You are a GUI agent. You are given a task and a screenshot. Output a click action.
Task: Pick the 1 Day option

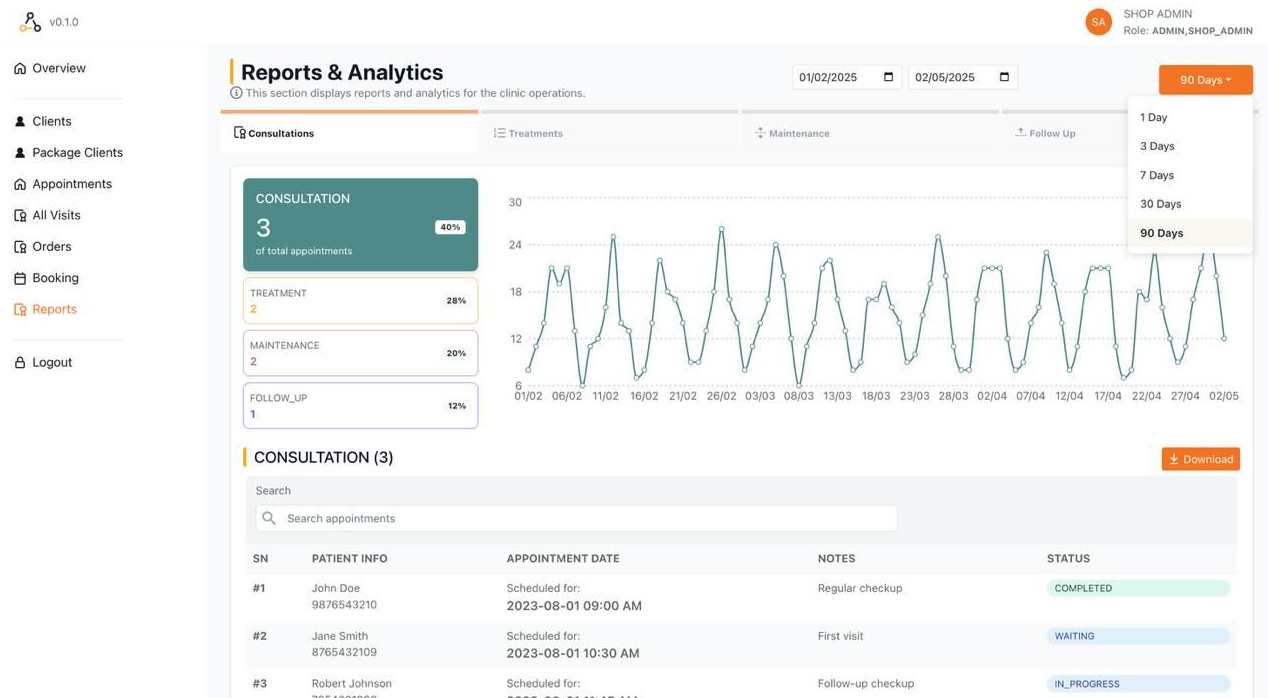(x=1153, y=117)
